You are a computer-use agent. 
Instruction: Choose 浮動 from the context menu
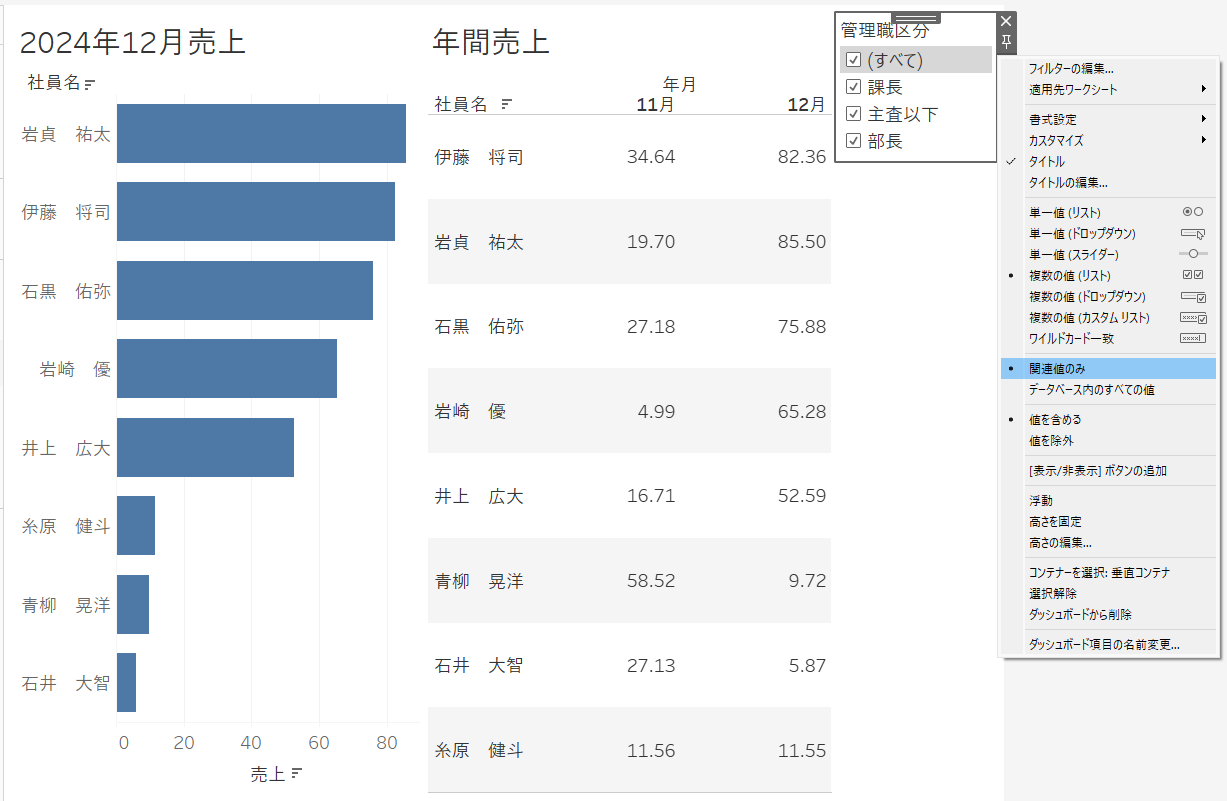1108,500
